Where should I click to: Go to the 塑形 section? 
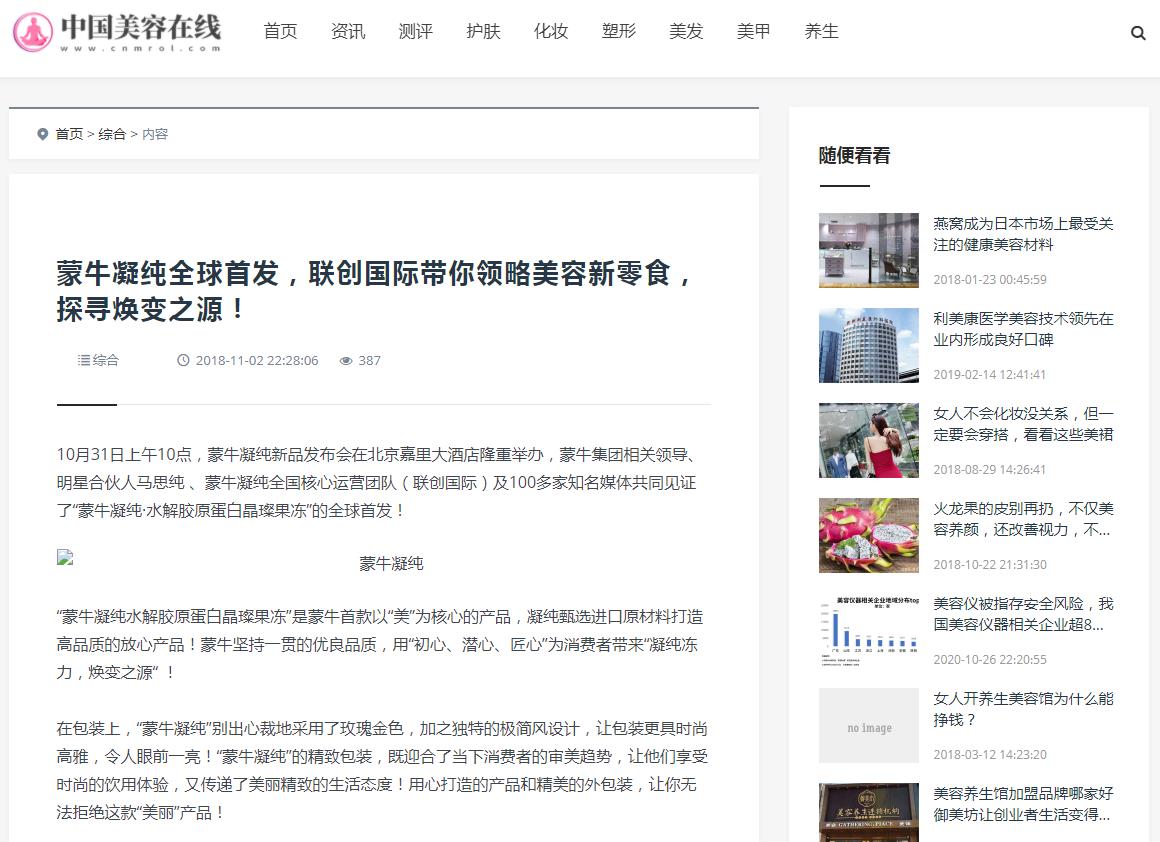click(x=618, y=32)
